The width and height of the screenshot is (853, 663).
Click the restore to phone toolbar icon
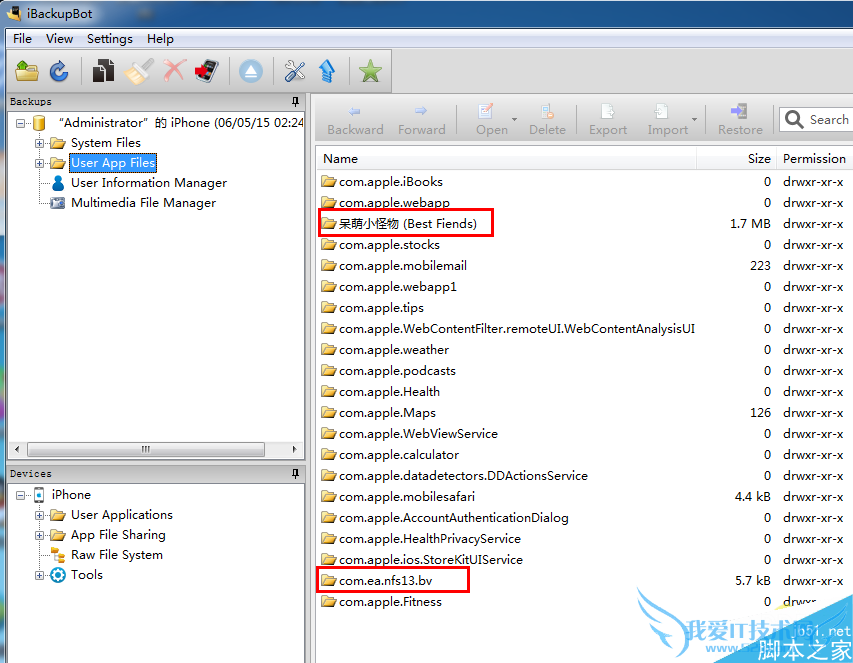click(207, 71)
